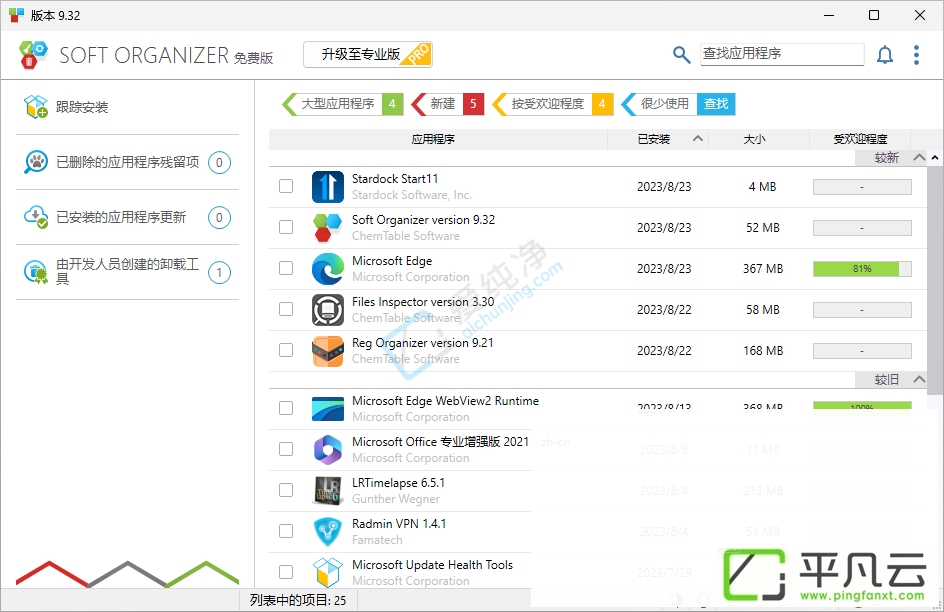The height and width of the screenshot is (612, 944).
Task: Click the Soft Organizer logo icon
Action: click(33, 55)
